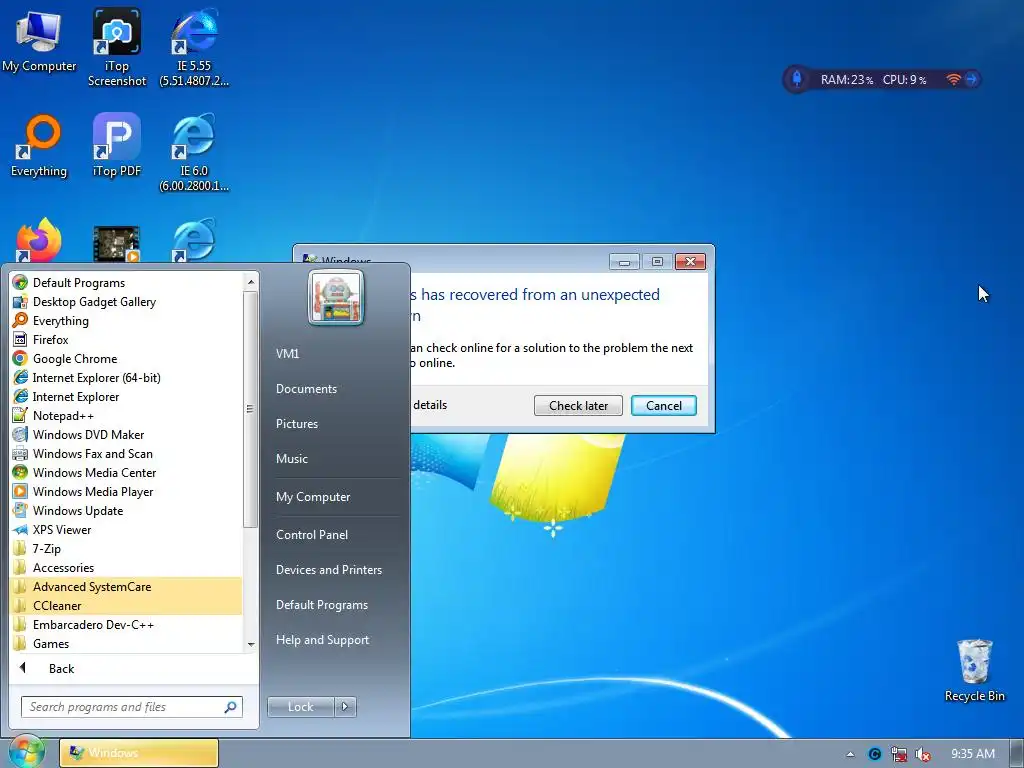Open Help and Support

click(x=323, y=640)
